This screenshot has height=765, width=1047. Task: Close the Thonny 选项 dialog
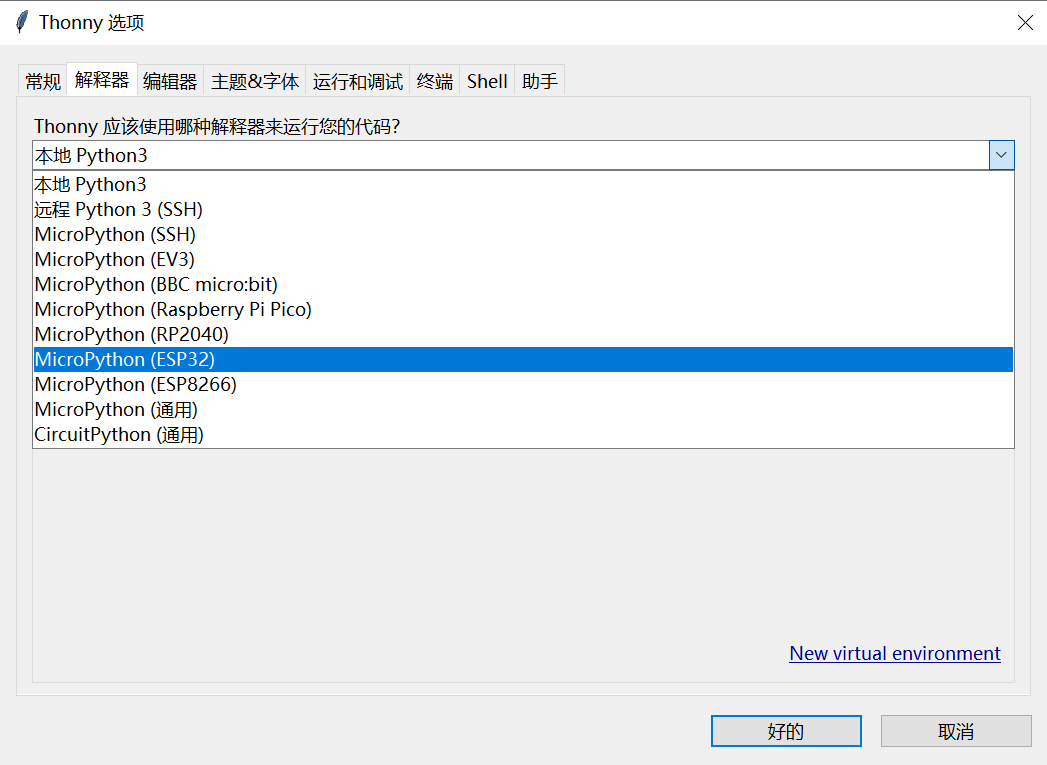pos(1025,23)
